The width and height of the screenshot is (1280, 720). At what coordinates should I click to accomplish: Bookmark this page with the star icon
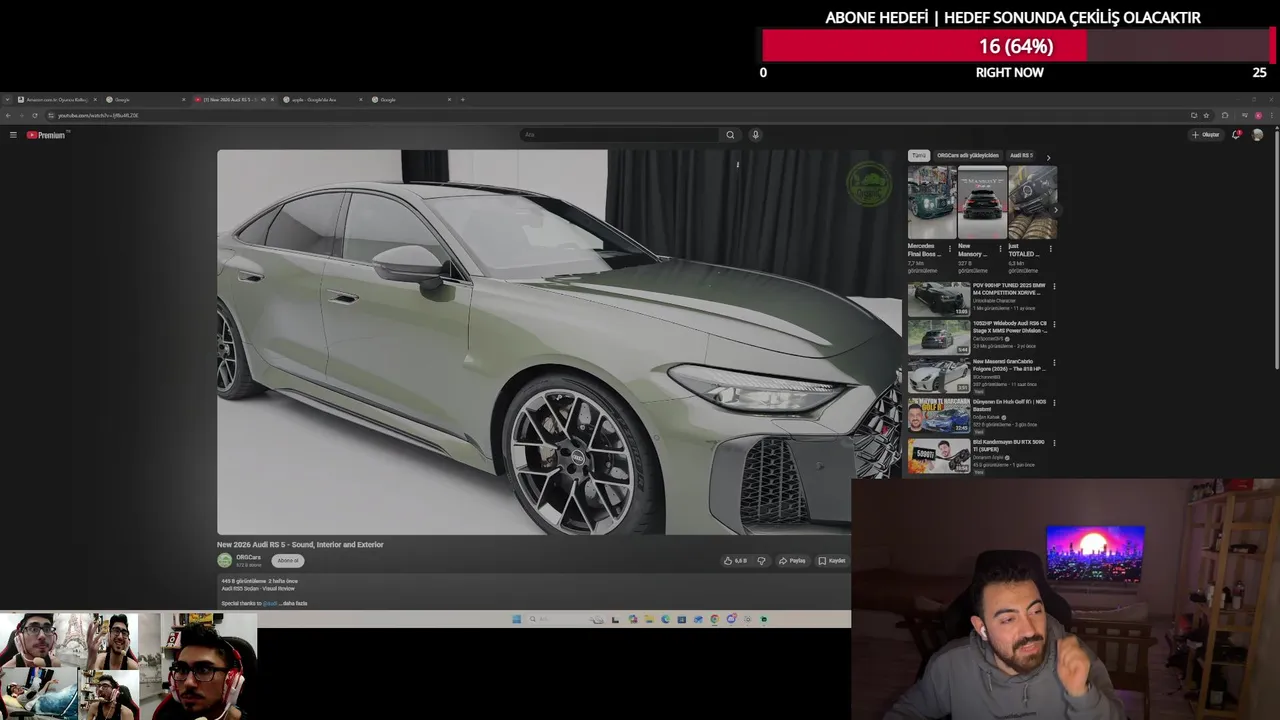pyautogui.click(x=1206, y=115)
